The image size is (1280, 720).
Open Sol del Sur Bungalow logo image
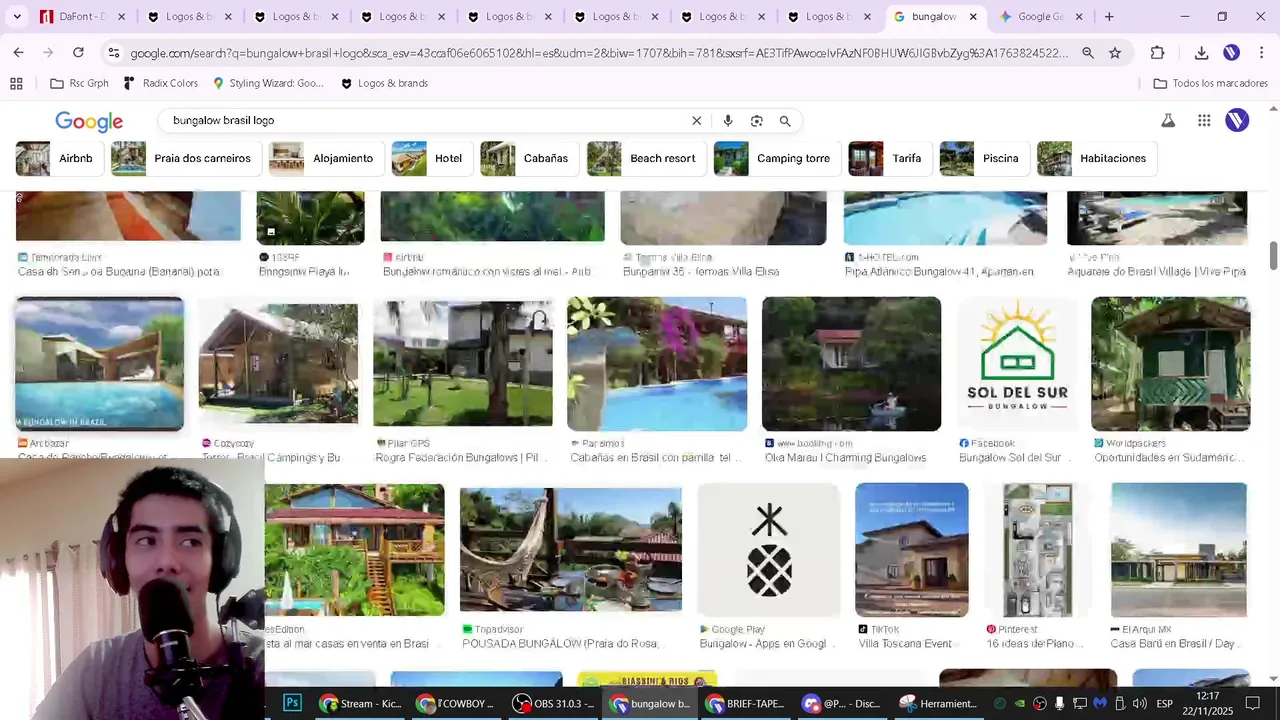[x=1017, y=364]
